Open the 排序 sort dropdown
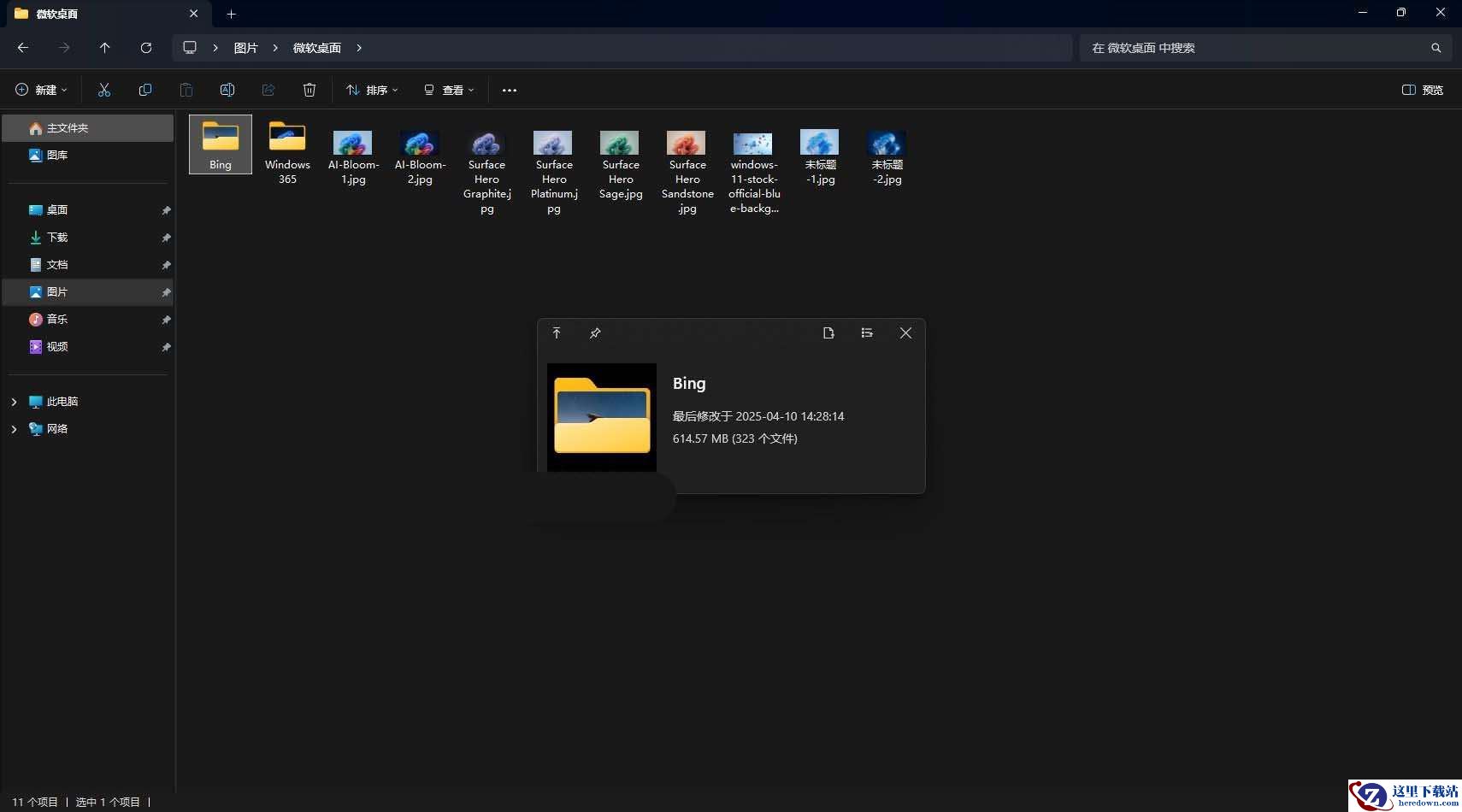The image size is (1462, 812). [x=372, y=90]
